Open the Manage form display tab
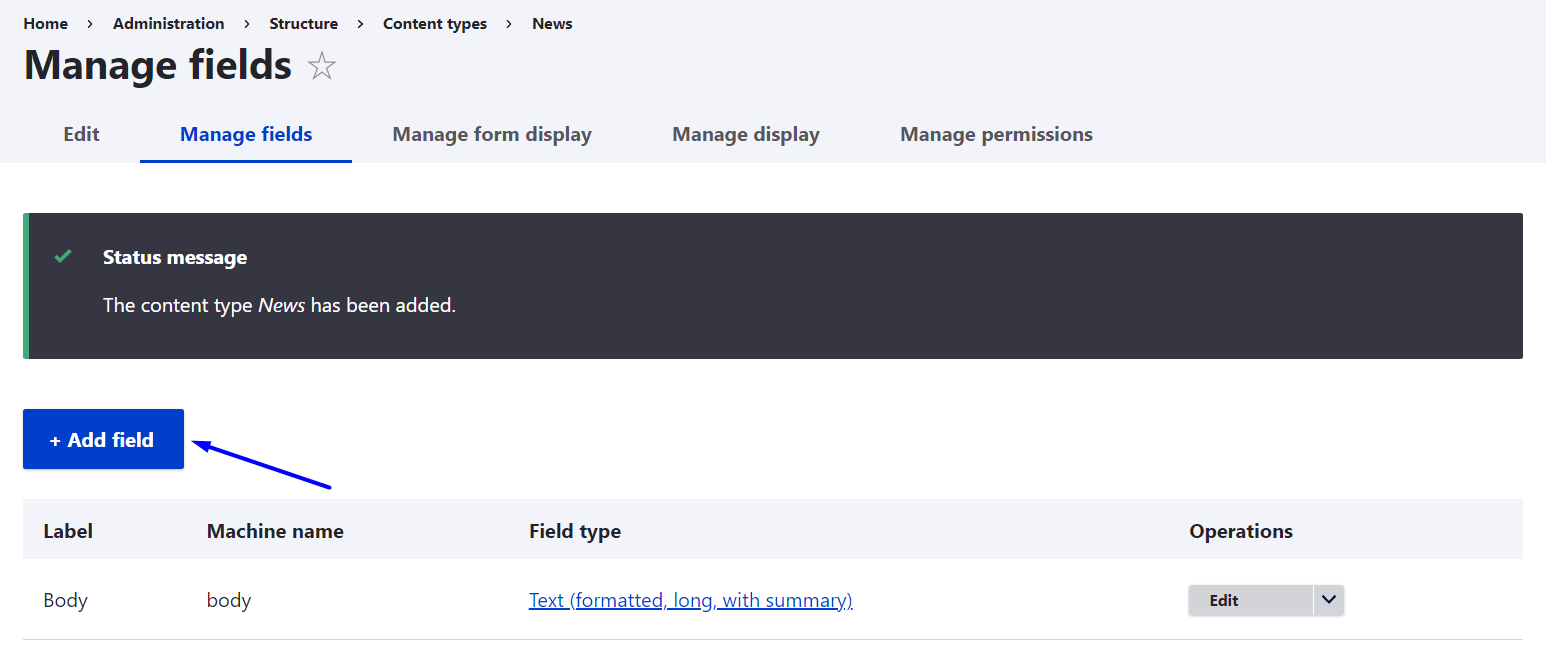 [x=492, y=134]
